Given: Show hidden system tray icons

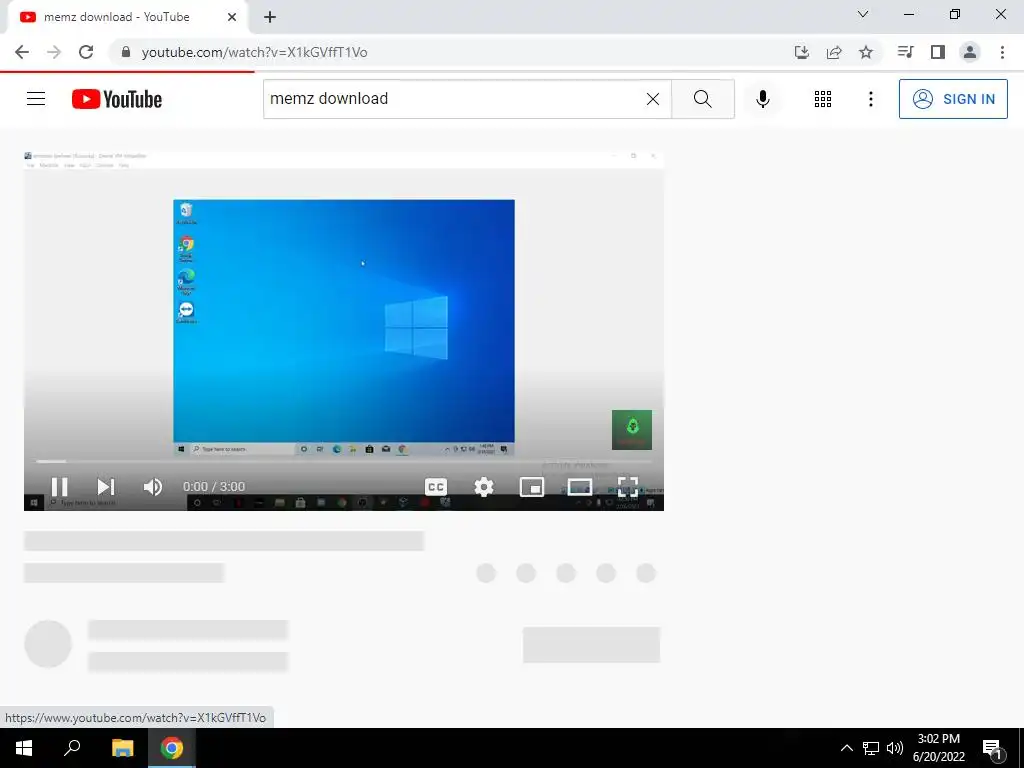Looking at the screenshot, I should 846,748.
